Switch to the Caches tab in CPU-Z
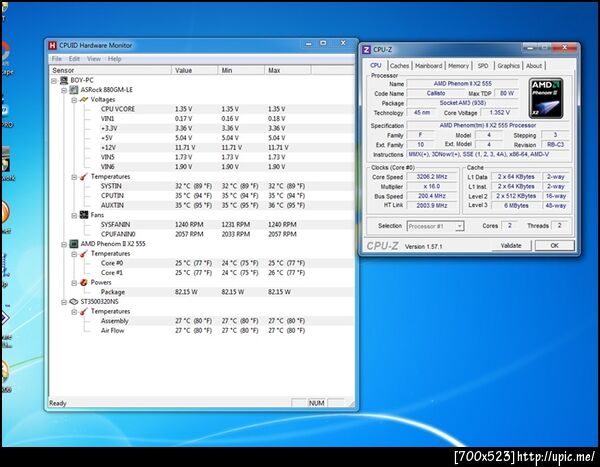Viewport: 600px width, 467px height. (x=399, y=66)
